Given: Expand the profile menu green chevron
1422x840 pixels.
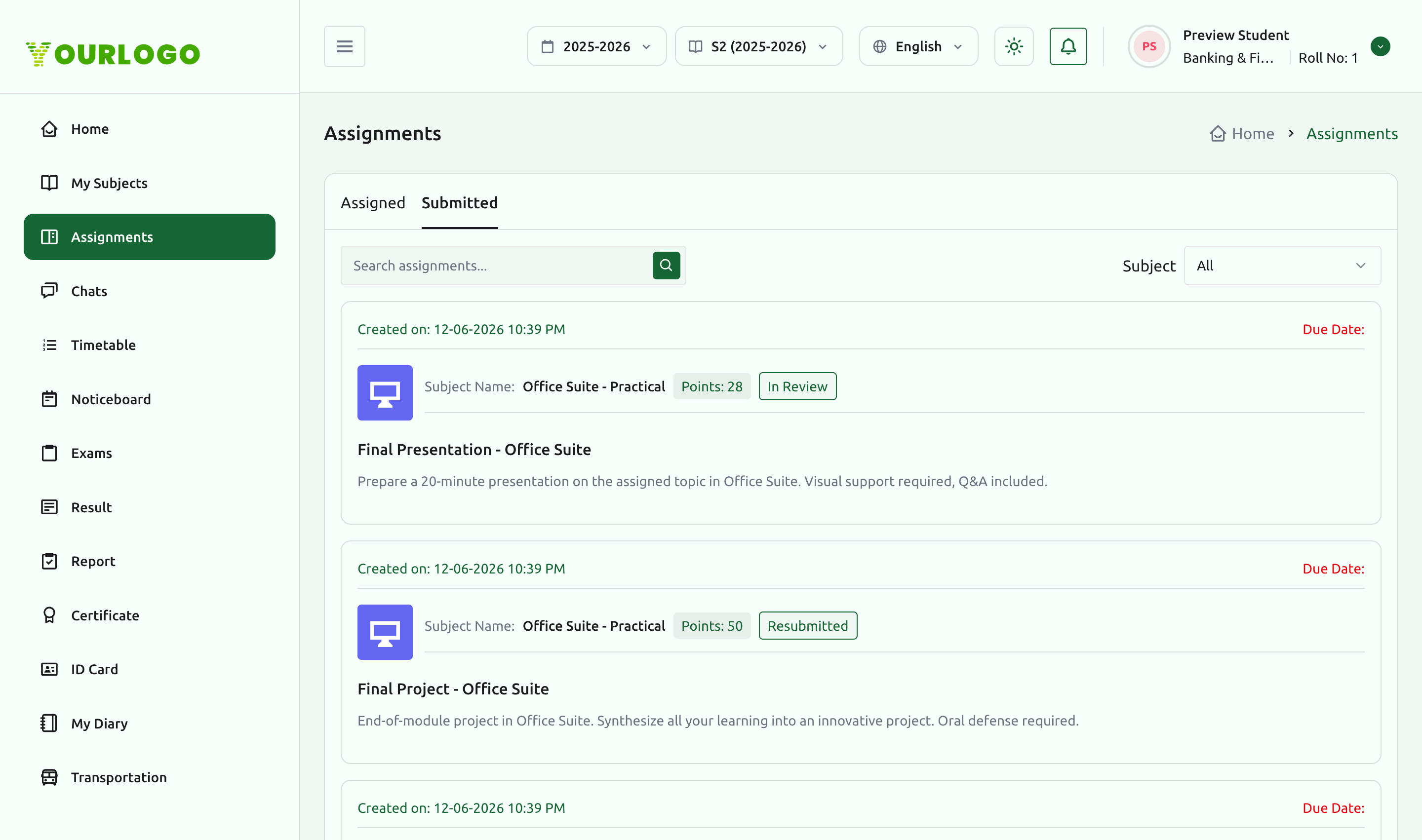Looking at the screenshot, I should coord(1380,46).
